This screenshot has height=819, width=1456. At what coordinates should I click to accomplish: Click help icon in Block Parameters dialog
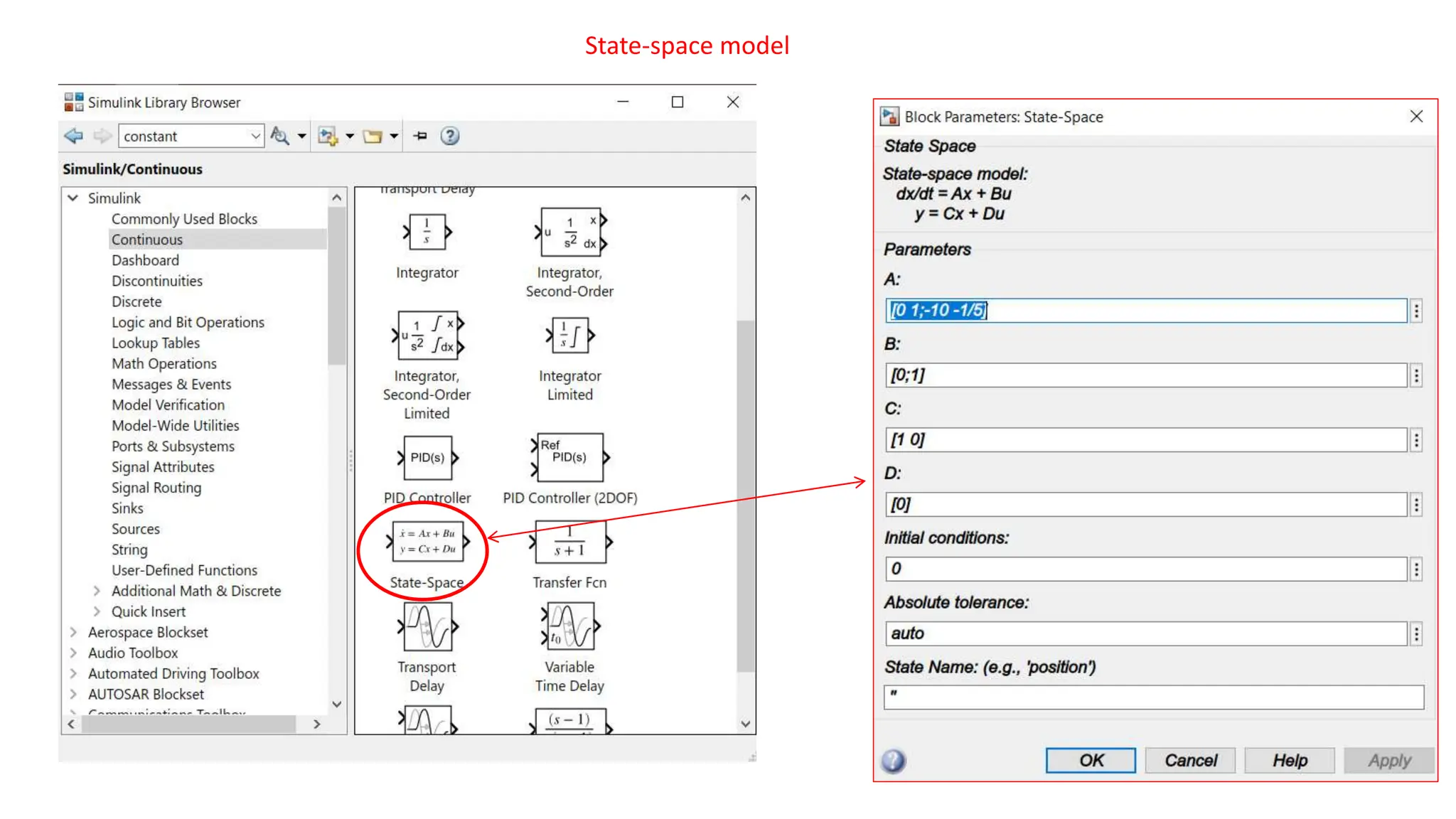(x=894, y=761)
